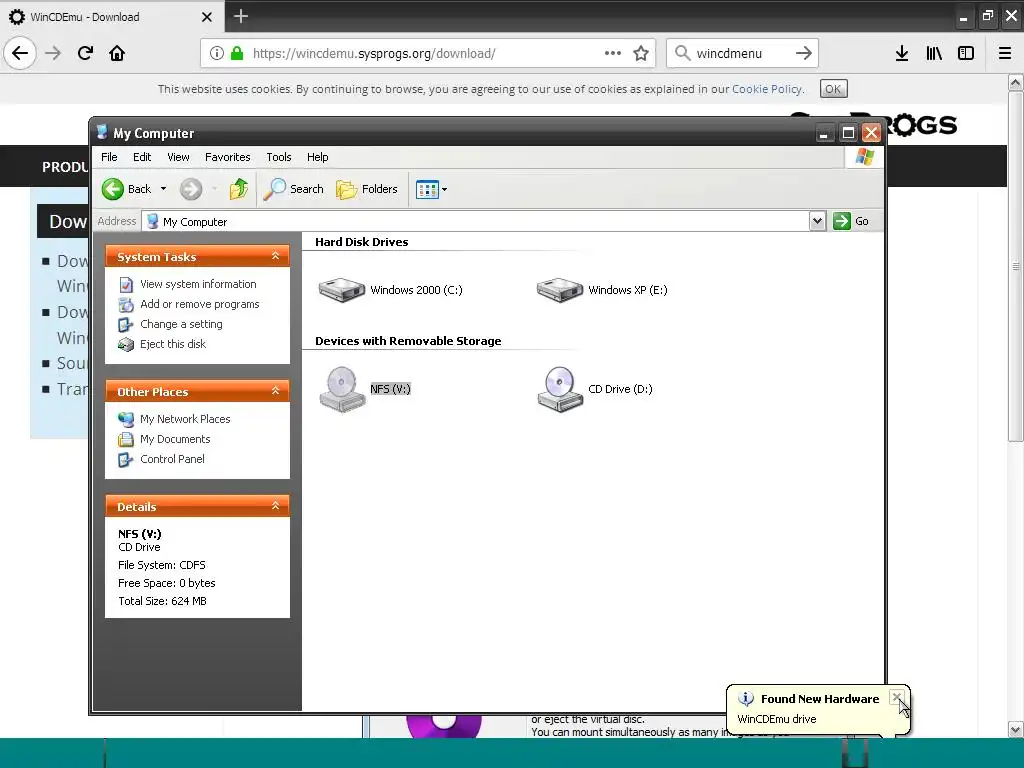Click the NFS (V:) drive label
This screenshot has height=768, width=1024.
click(390, 389)
